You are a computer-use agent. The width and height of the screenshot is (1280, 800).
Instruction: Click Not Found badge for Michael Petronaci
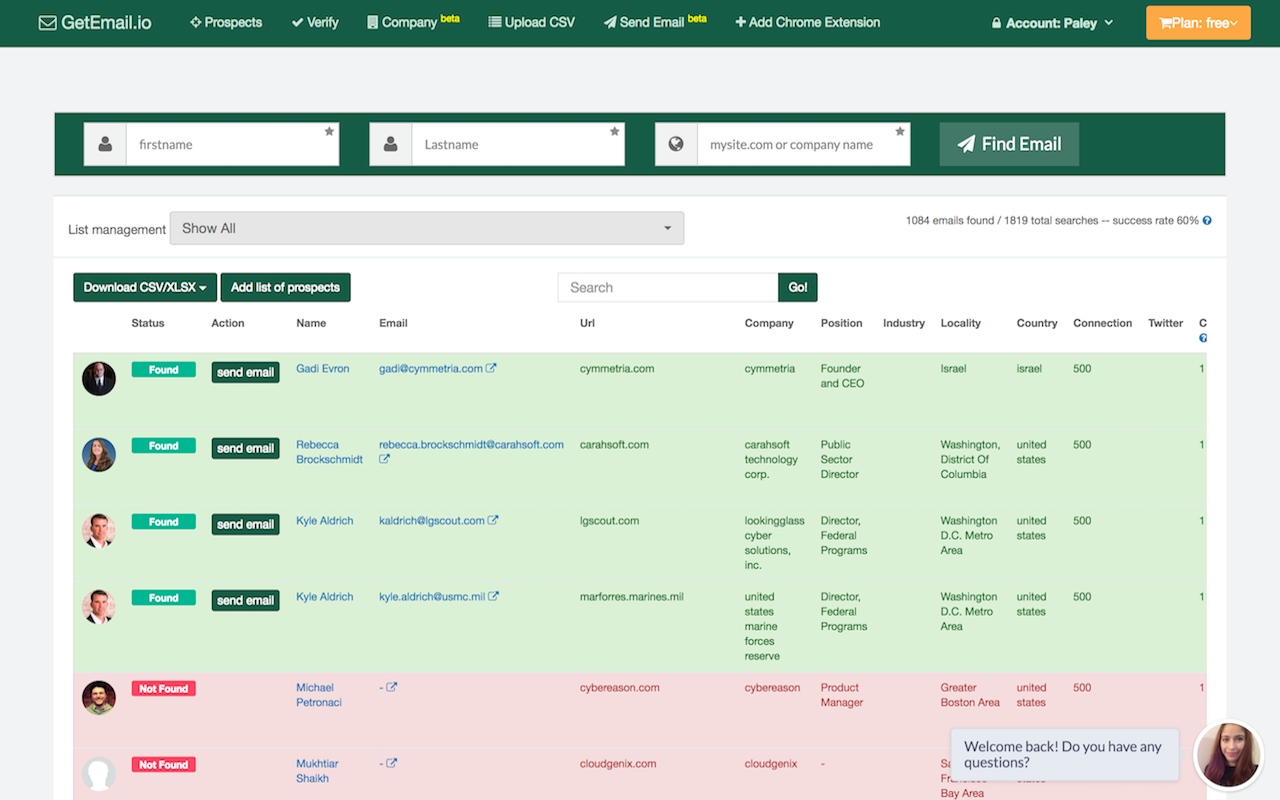[164, 688]
